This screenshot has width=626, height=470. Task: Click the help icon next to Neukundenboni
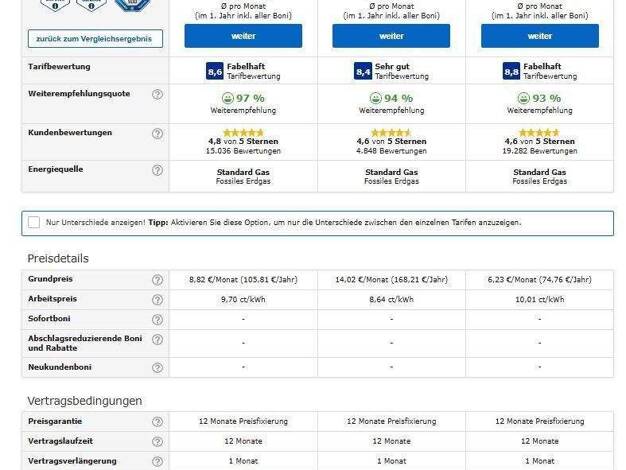[157, 368]
